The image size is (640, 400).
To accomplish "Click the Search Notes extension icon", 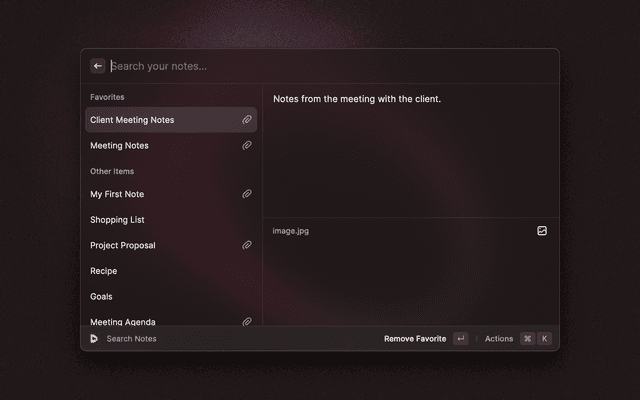I will [93, 339].
